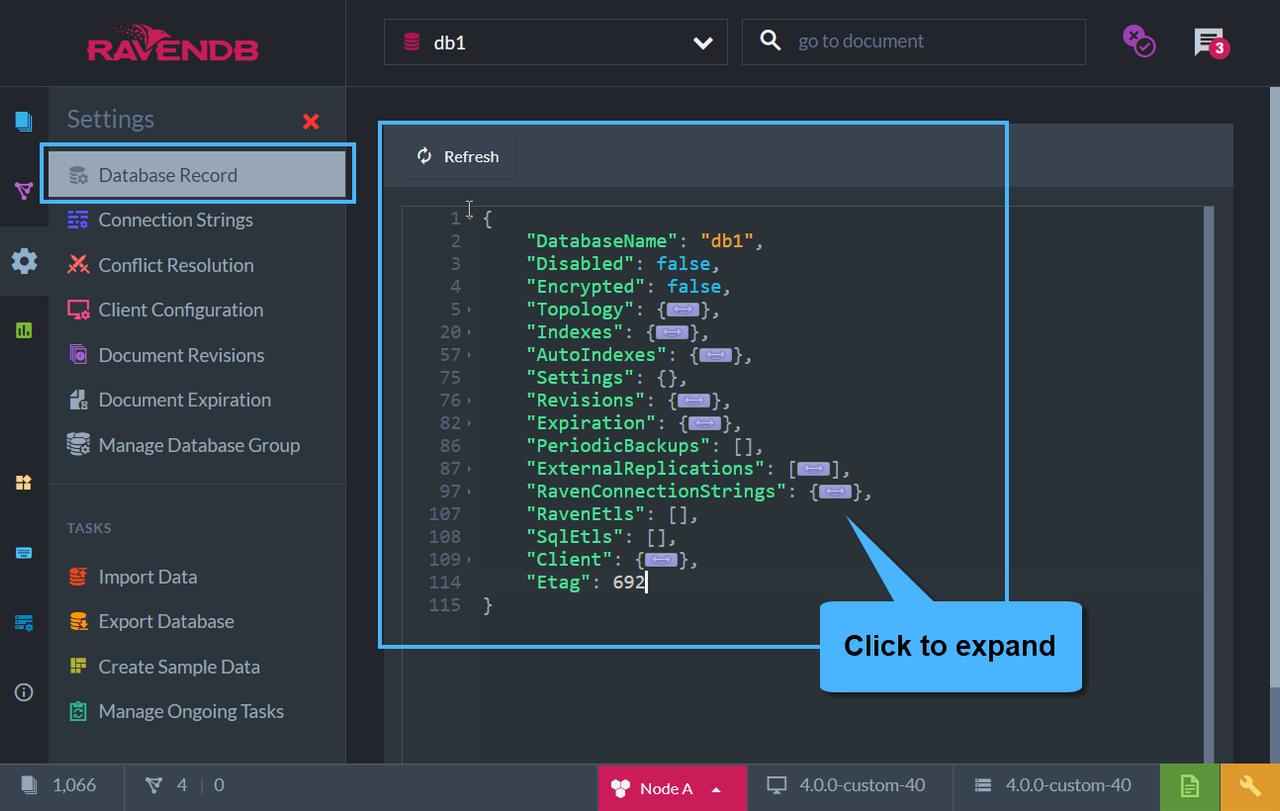
Task: Expand the folded Revisions object
Action: click(692, 400)
